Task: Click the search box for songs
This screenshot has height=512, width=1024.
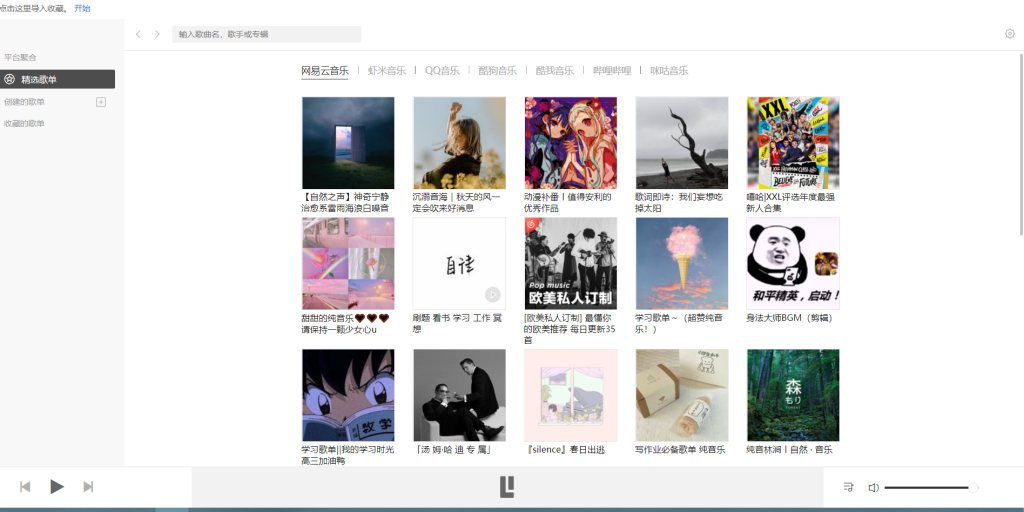Action: coord(266,34)
